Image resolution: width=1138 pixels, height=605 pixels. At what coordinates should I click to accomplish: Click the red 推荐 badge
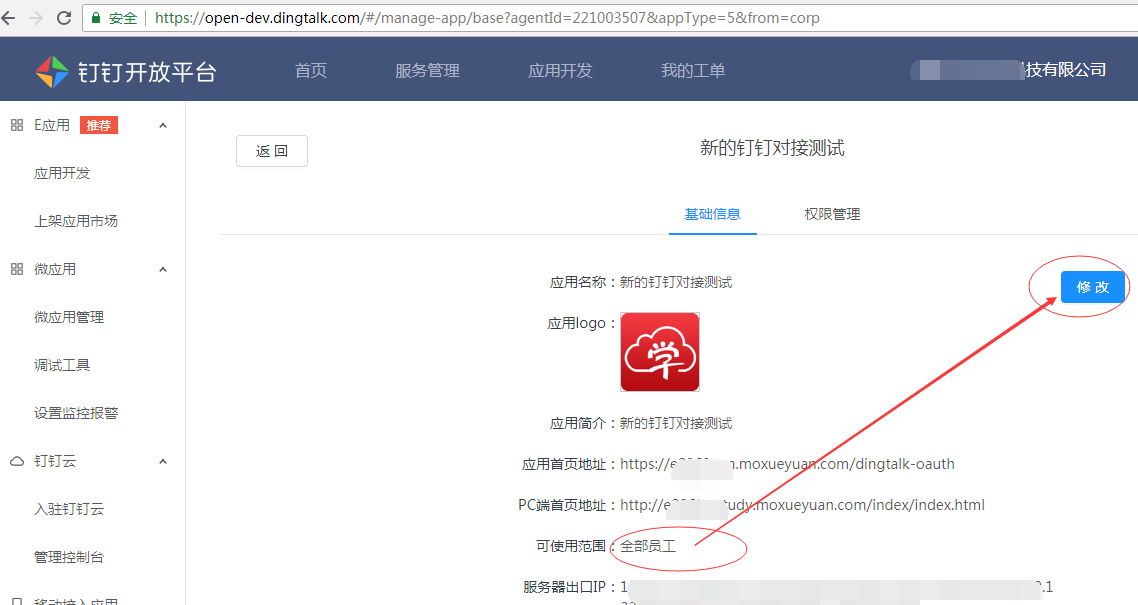tap(99, 125)
